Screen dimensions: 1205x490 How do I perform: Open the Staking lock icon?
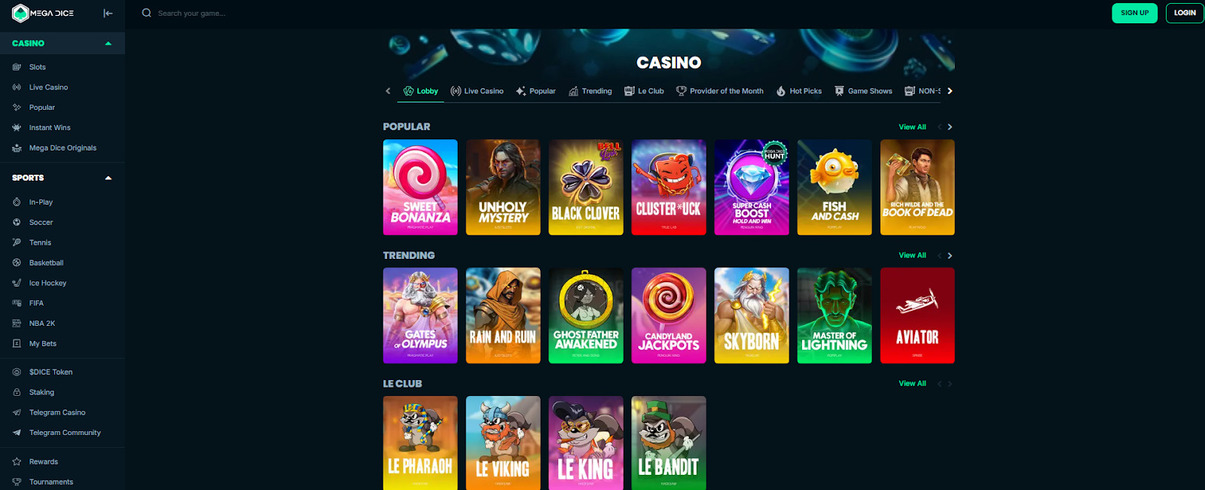(17, 392)
